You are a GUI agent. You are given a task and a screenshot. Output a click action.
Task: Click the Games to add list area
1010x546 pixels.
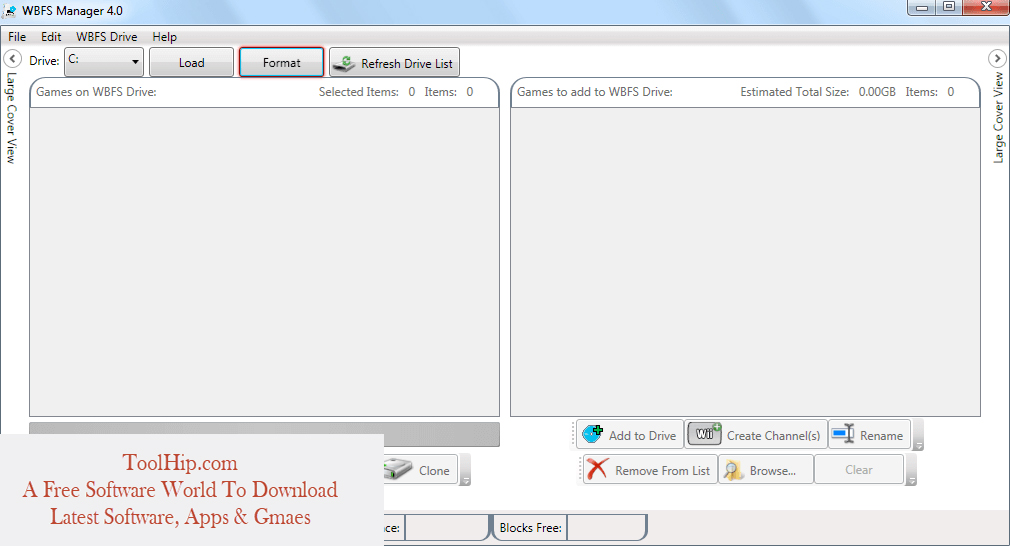click(745, 261)
